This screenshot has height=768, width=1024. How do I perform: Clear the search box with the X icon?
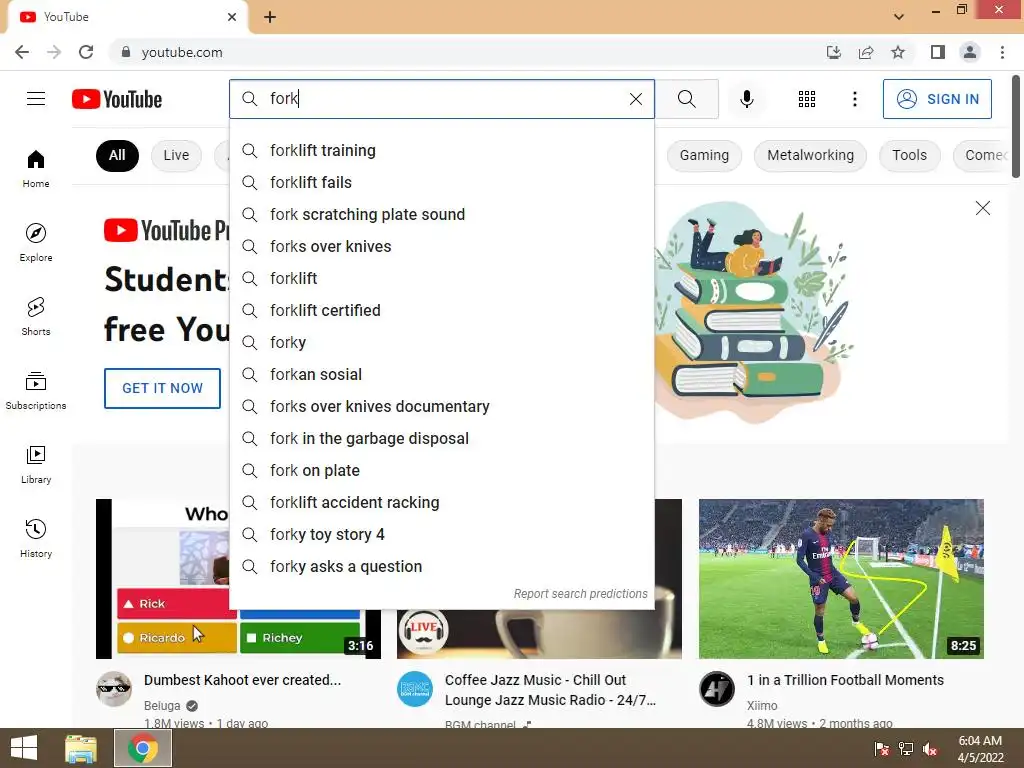[x=635, y=99]
